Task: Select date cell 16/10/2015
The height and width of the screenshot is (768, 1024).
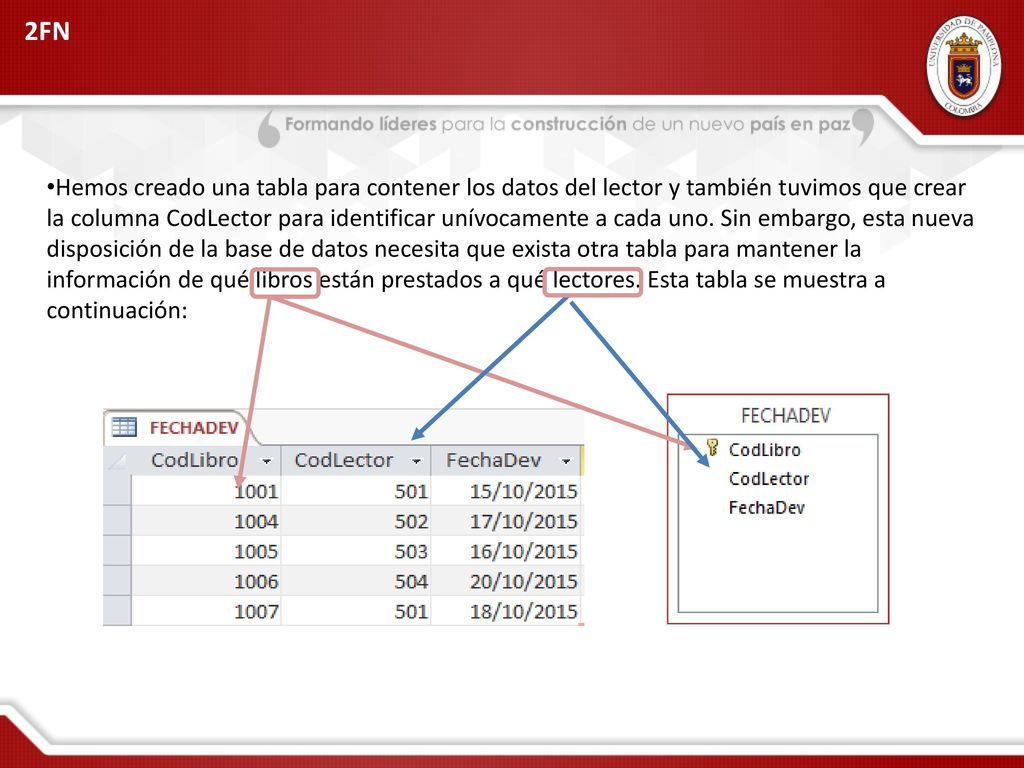Action: (x=505, y=551)
